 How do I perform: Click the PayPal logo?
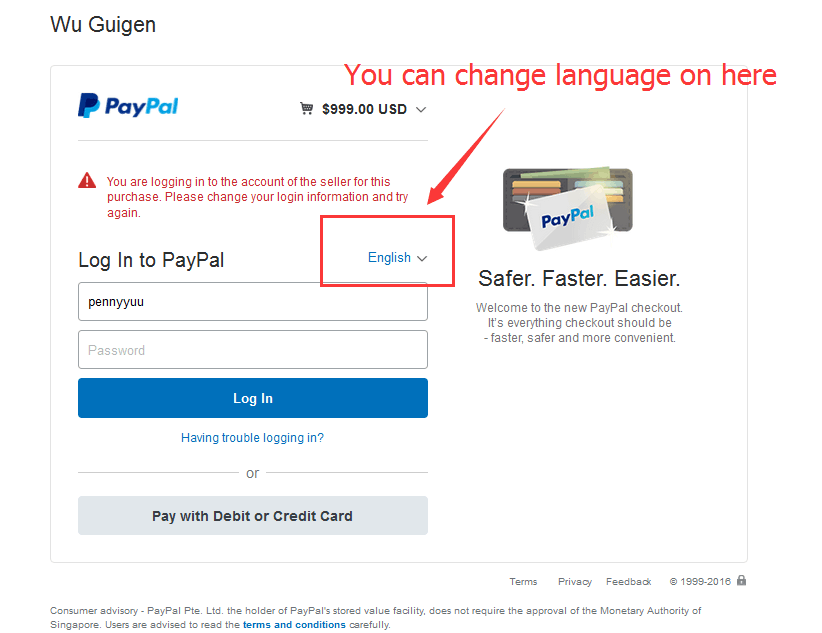coord(128,105)
